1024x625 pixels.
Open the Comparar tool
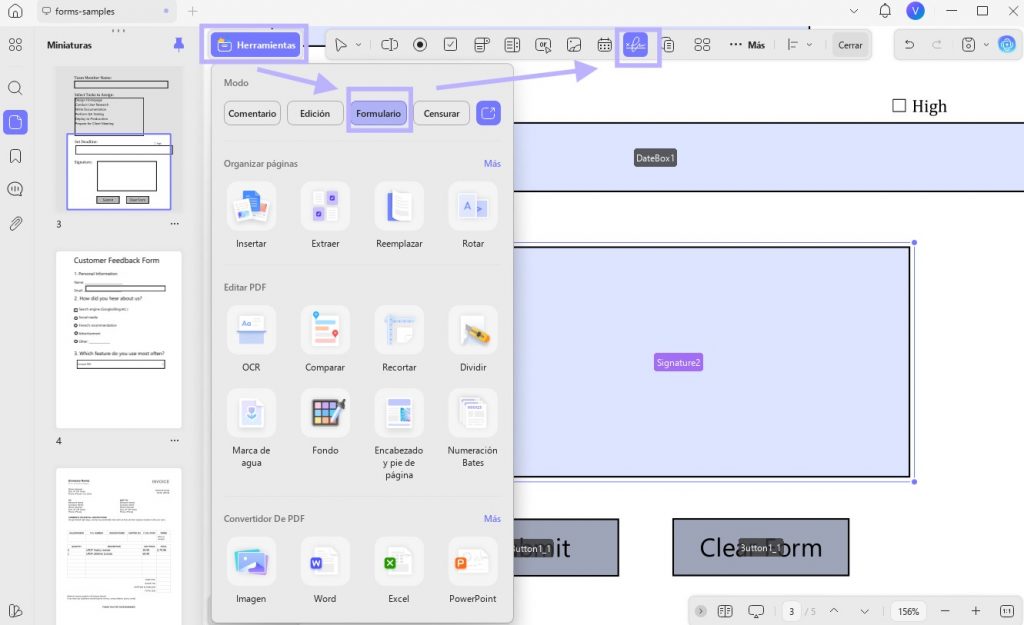[x=325, y=339]
